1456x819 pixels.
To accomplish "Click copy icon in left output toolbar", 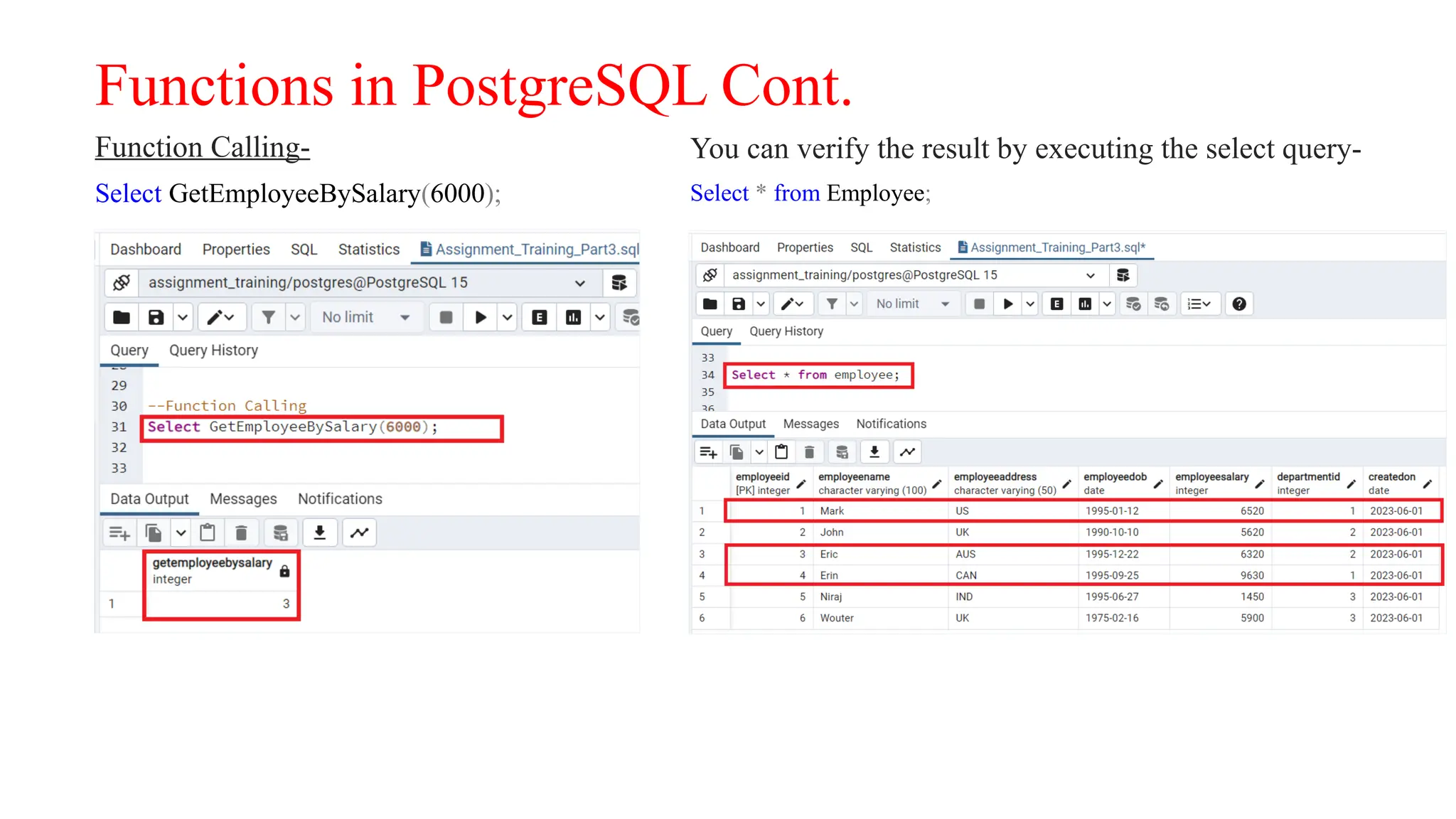I will tap(154, 532).
